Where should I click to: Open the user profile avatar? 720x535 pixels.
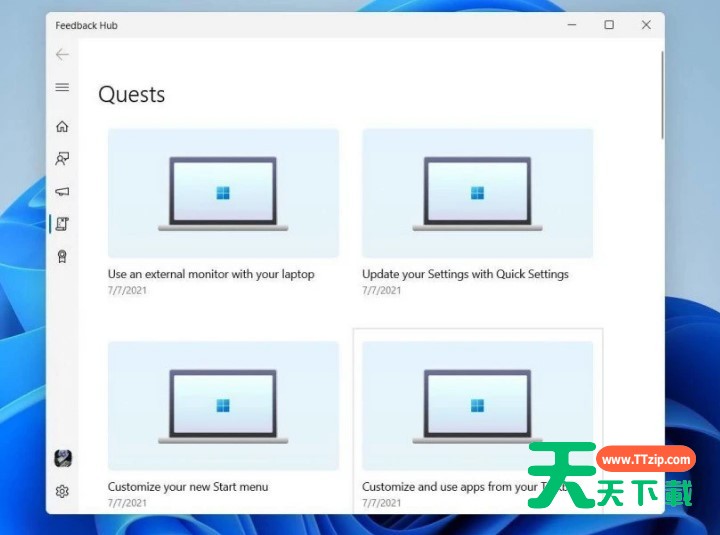[x=63, y=458]
